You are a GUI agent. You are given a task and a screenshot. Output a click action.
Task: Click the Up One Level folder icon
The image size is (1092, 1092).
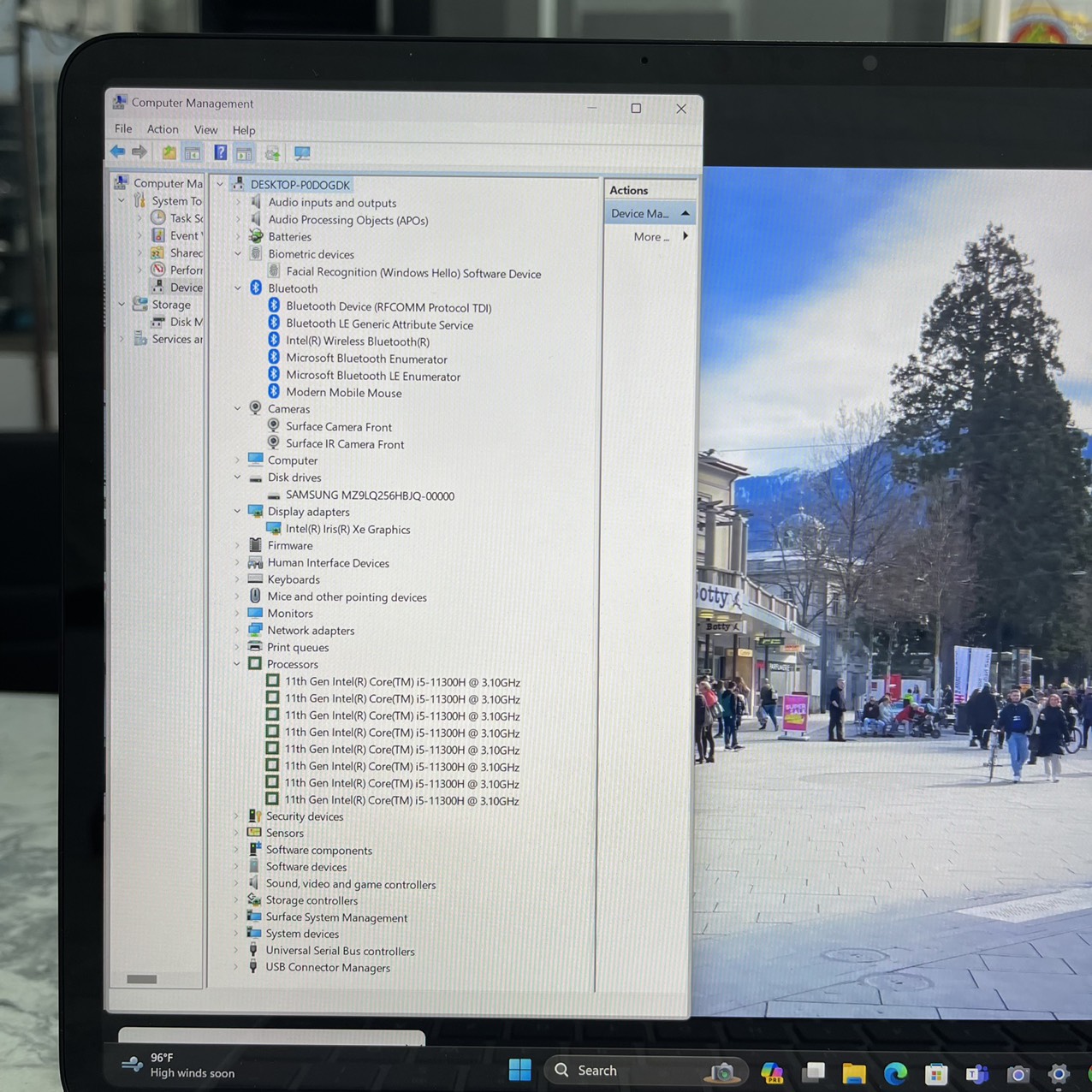169,153
